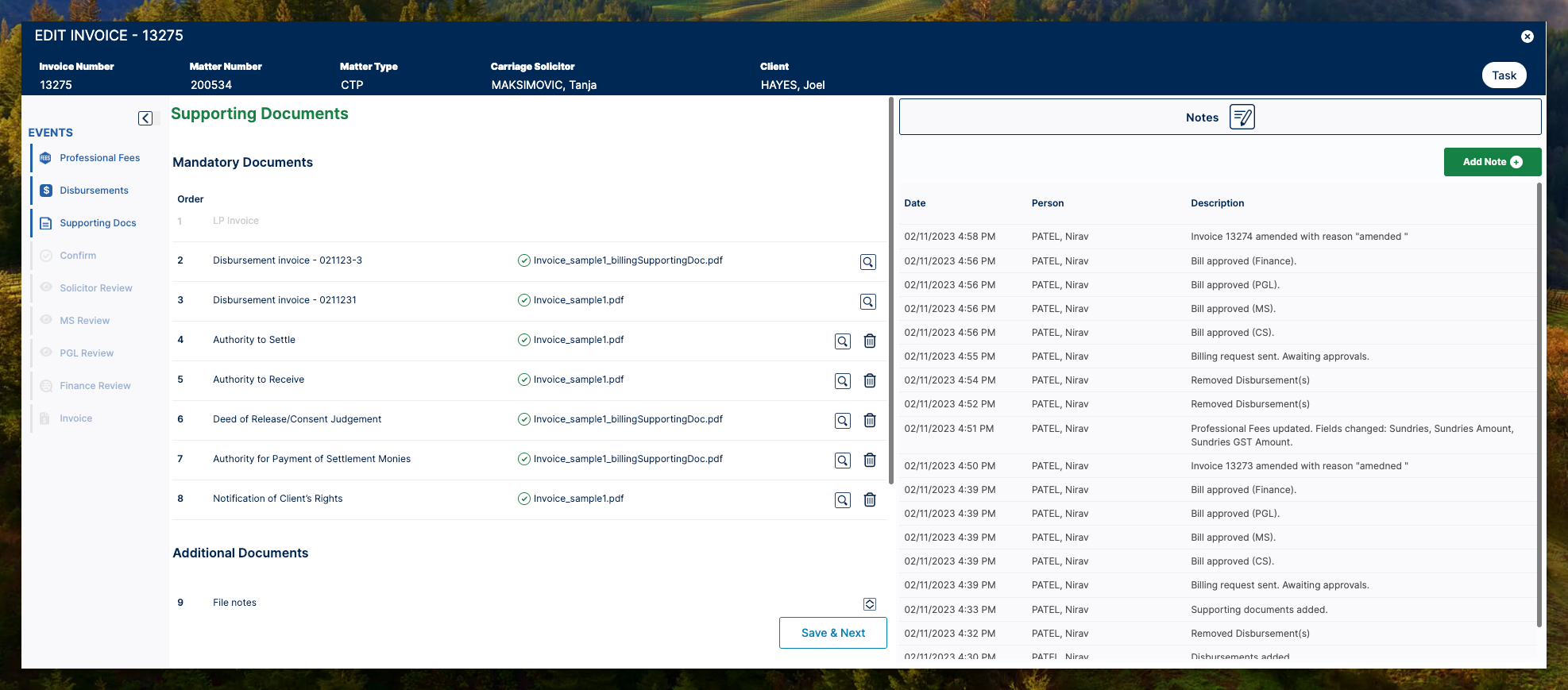Preview the Notification of Client's Rights document

click(x=843, y=500)
